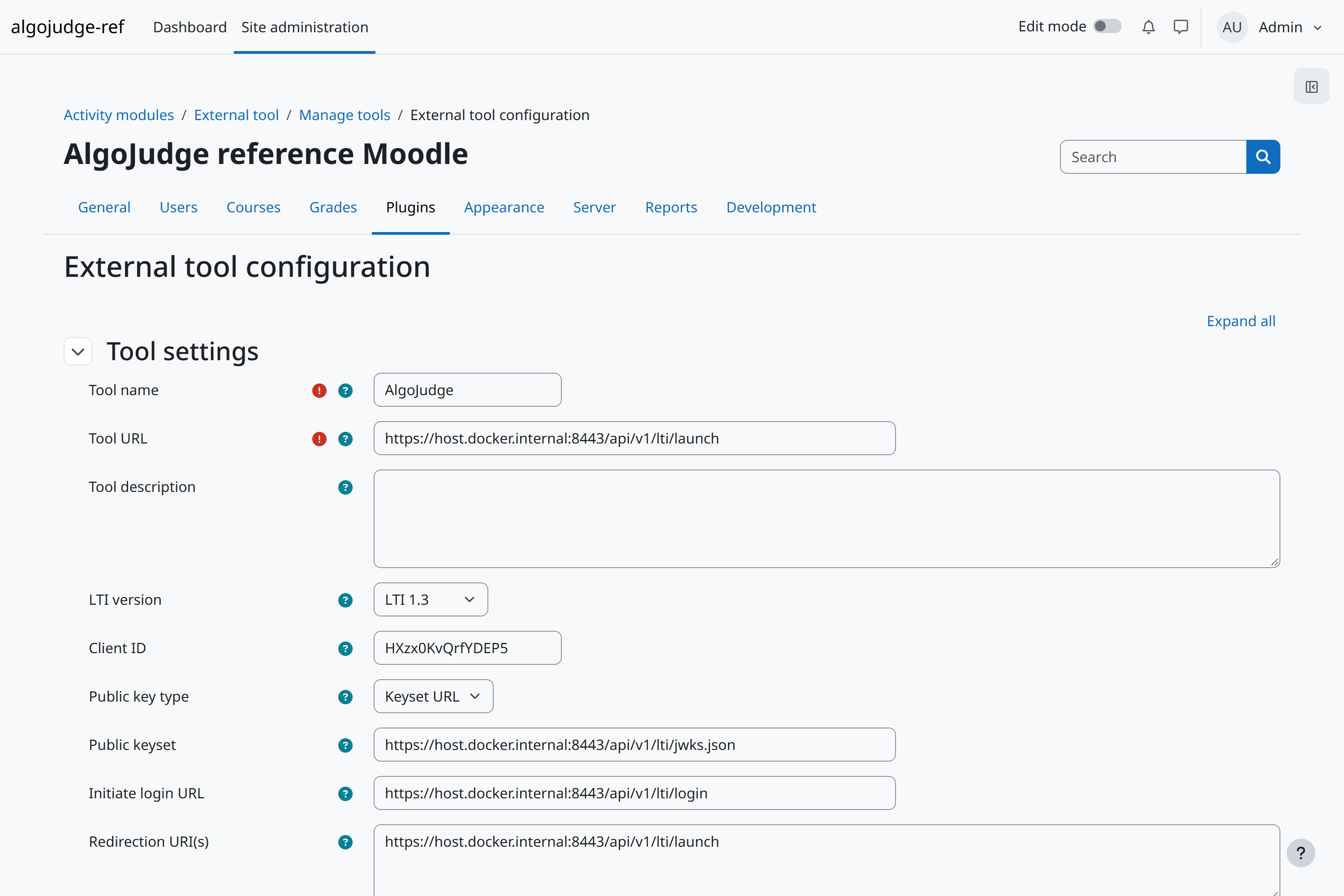Open the LTI version dropdown
This screenshot has height=896, width=1344.
(430, 599)
